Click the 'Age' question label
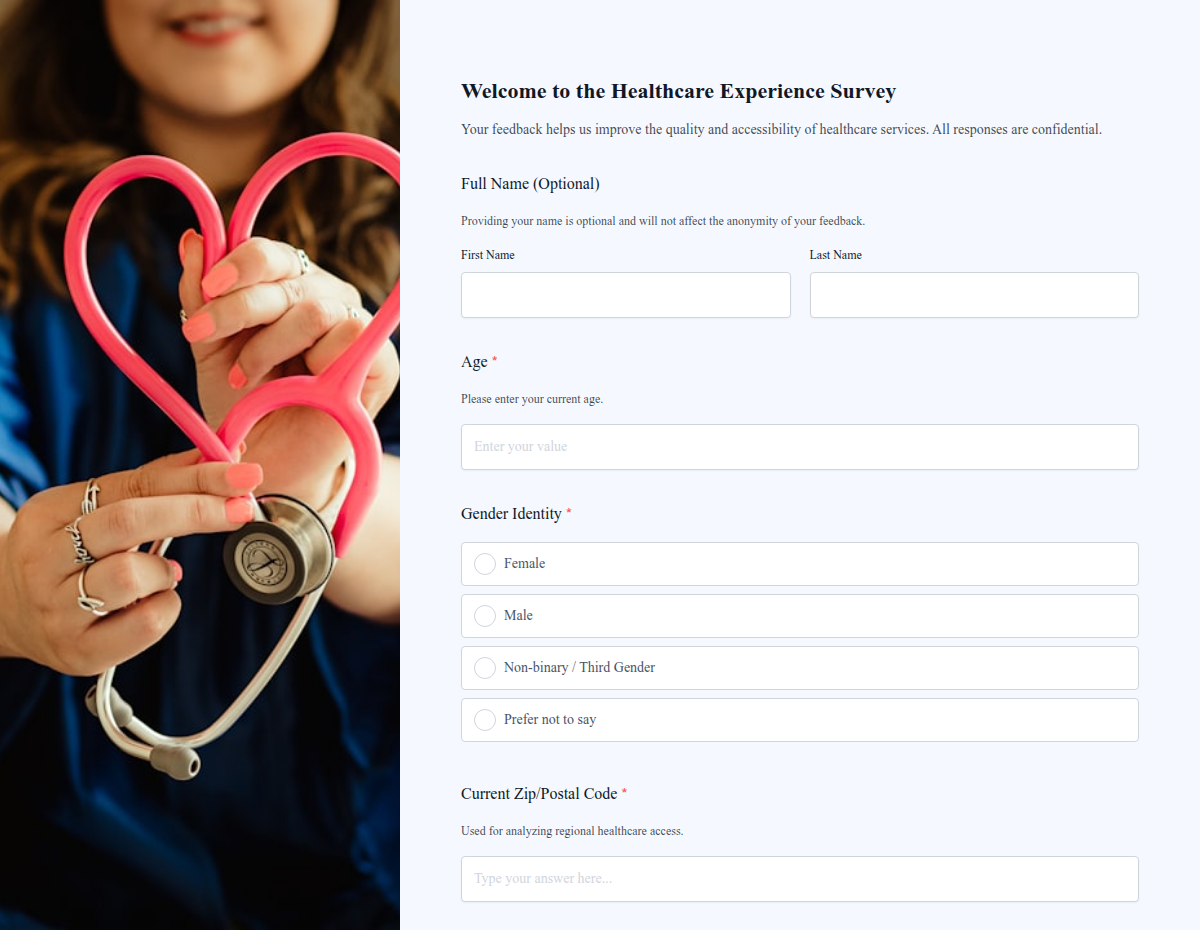Viewport: 1200px width, 930px height. [474, 362]
